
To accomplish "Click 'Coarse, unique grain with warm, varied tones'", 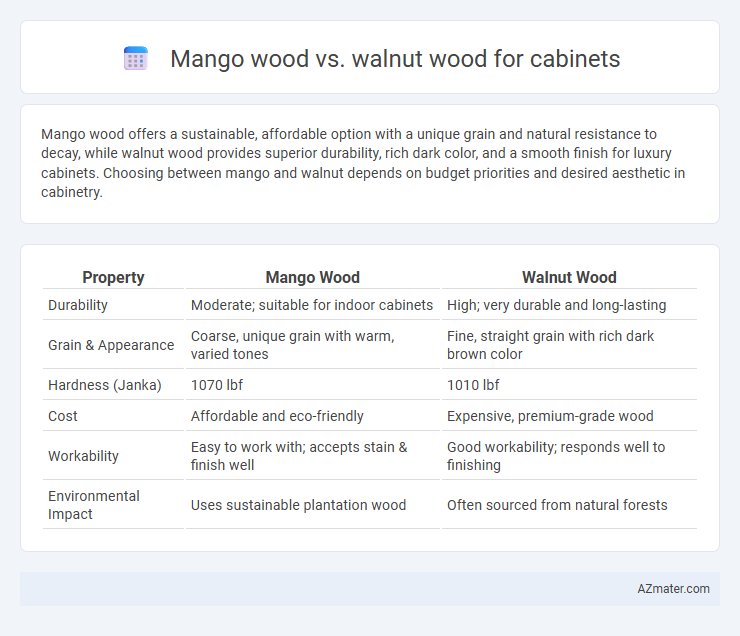I will (293, 345).
